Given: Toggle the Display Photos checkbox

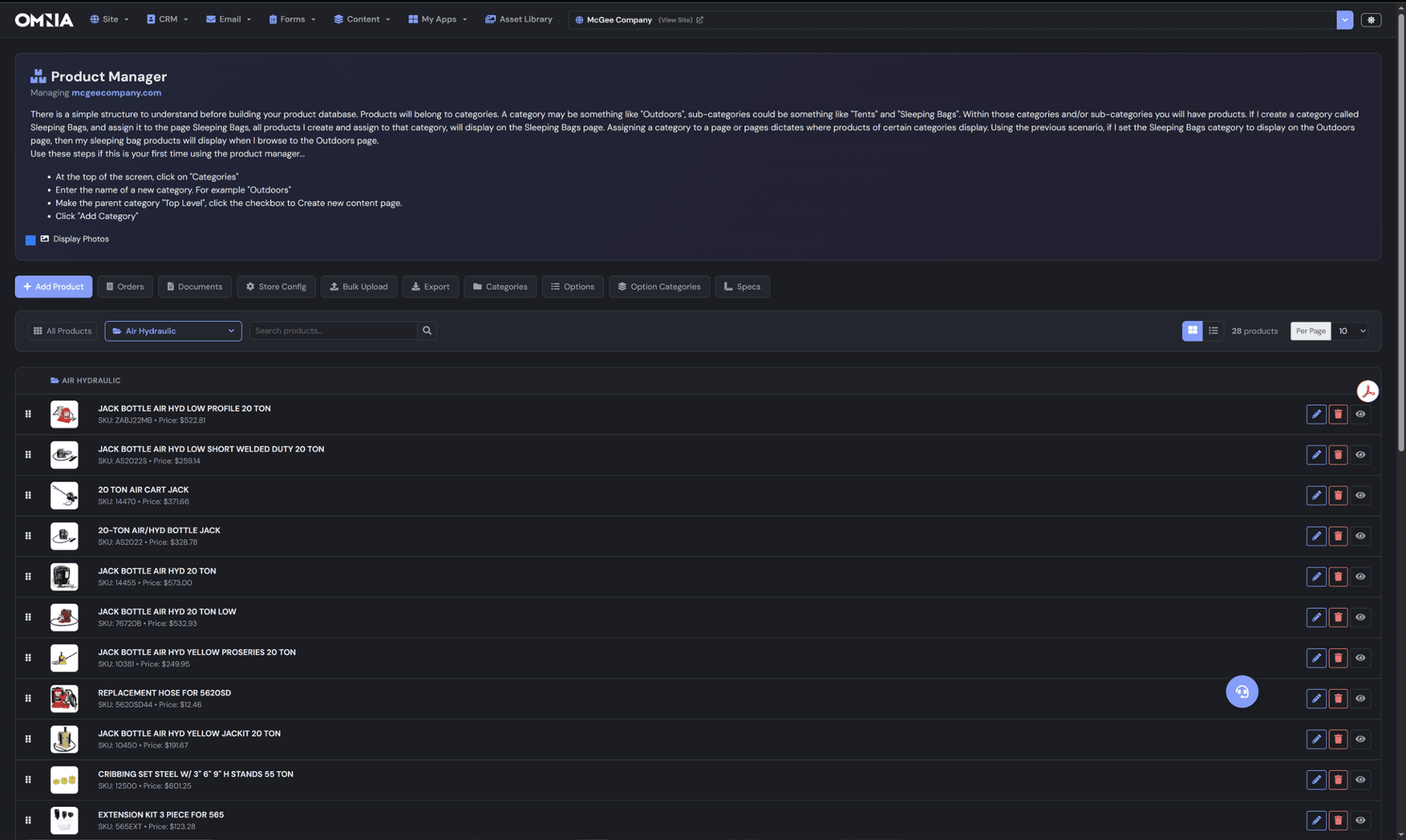Looking at the screenshot, I should tap(31, 240).
